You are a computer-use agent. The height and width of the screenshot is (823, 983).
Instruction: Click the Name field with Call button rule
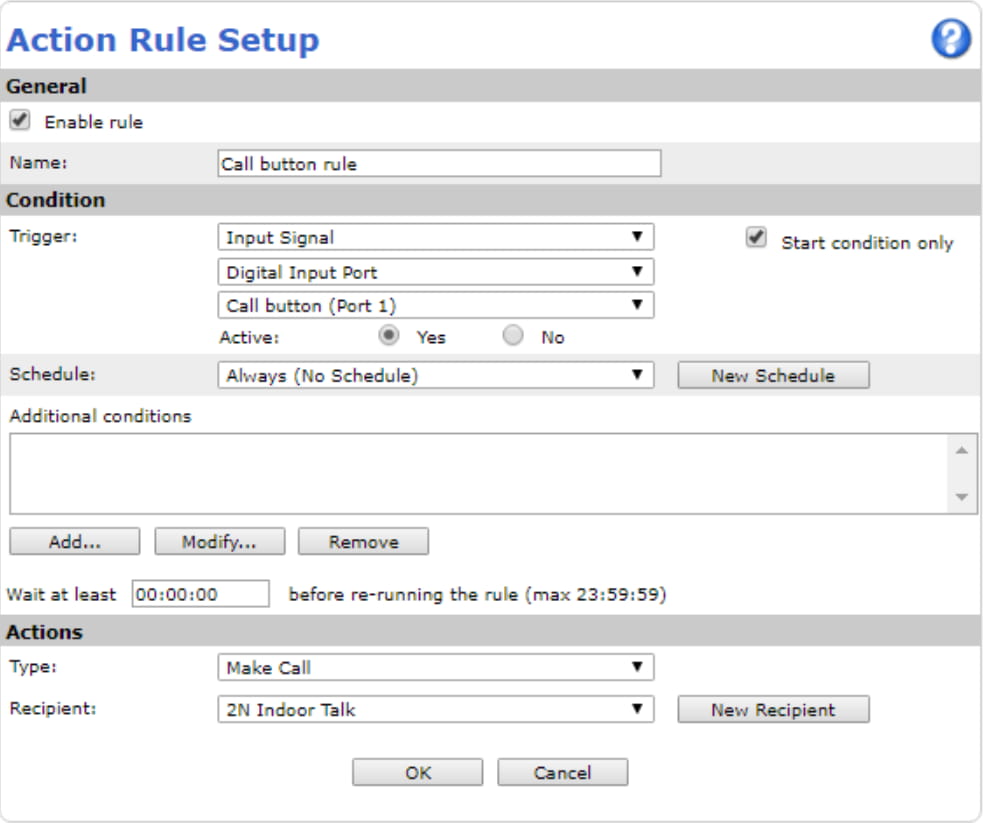tap(439, 163)
